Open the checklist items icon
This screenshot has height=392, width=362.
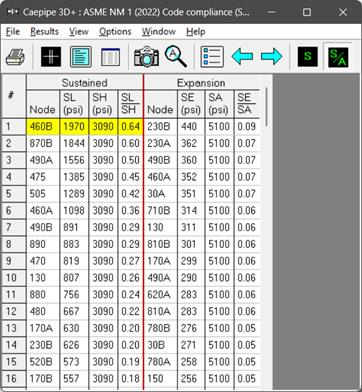tap(212, 57)
